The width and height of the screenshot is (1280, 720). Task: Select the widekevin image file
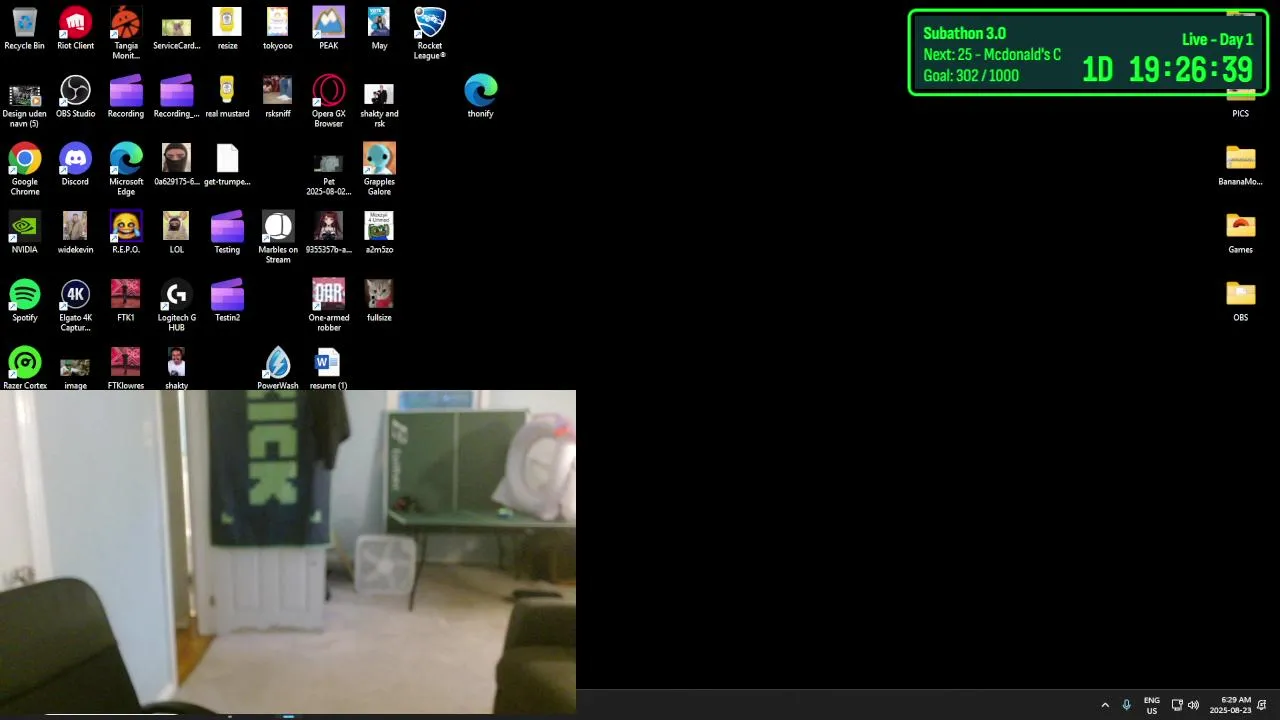[75, 233]
